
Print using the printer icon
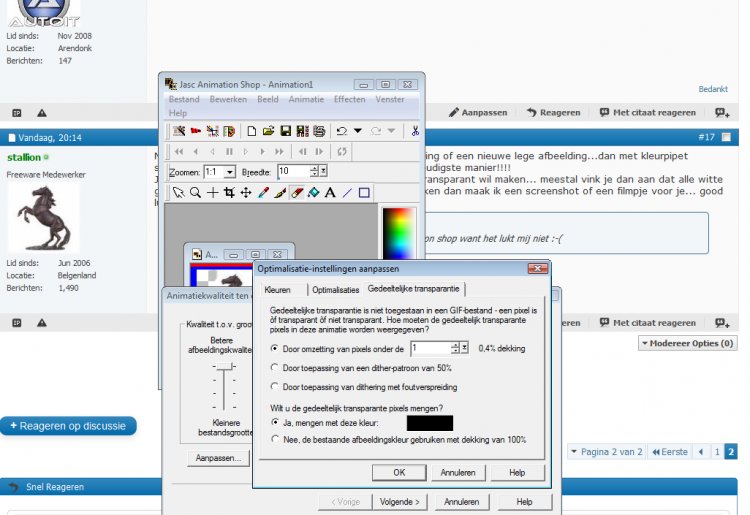[319, 131]
